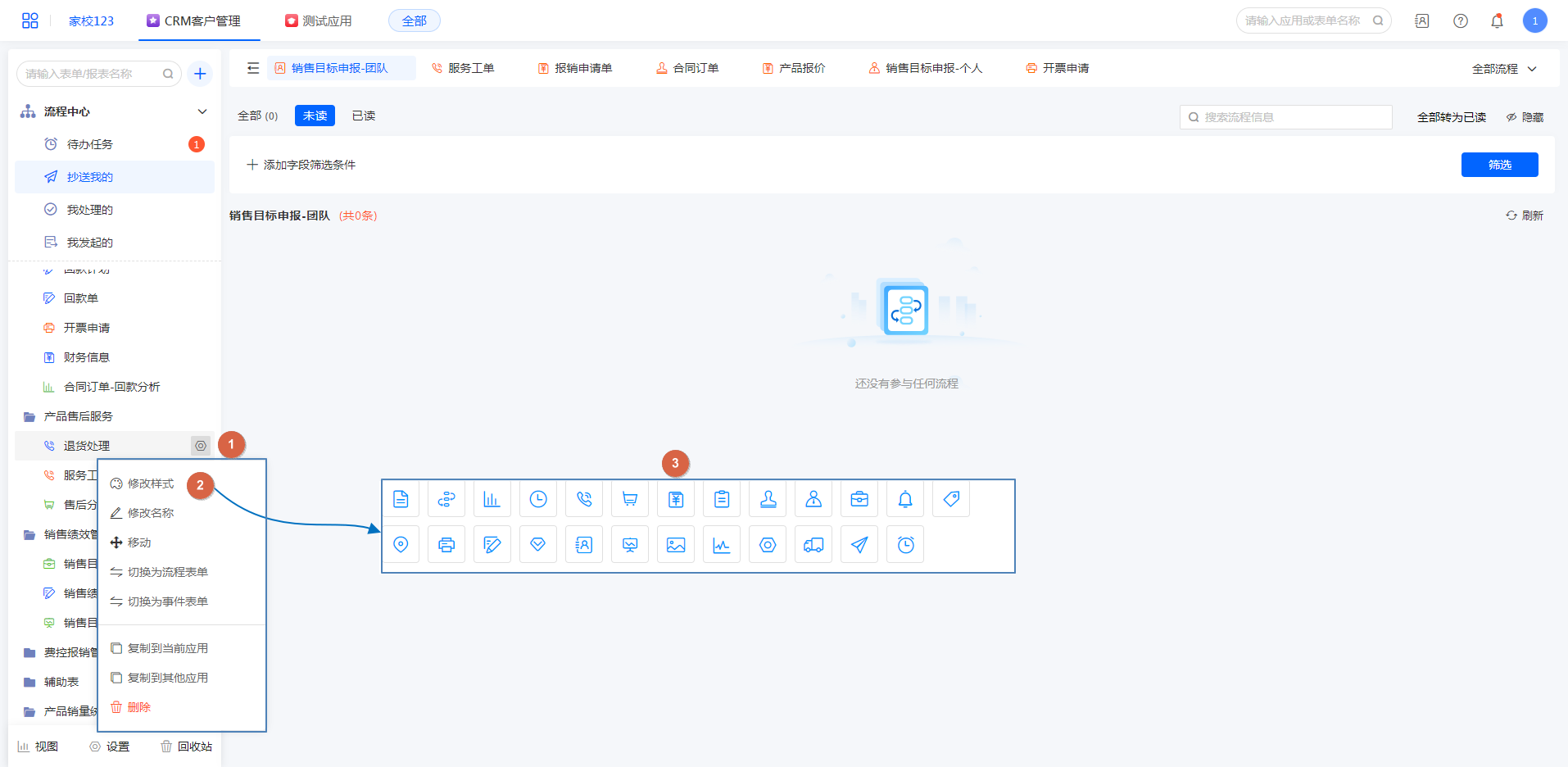Click 全部转为已读 link
The height and width of the screenshot is (767, 1568).
tap(1451, 117)
